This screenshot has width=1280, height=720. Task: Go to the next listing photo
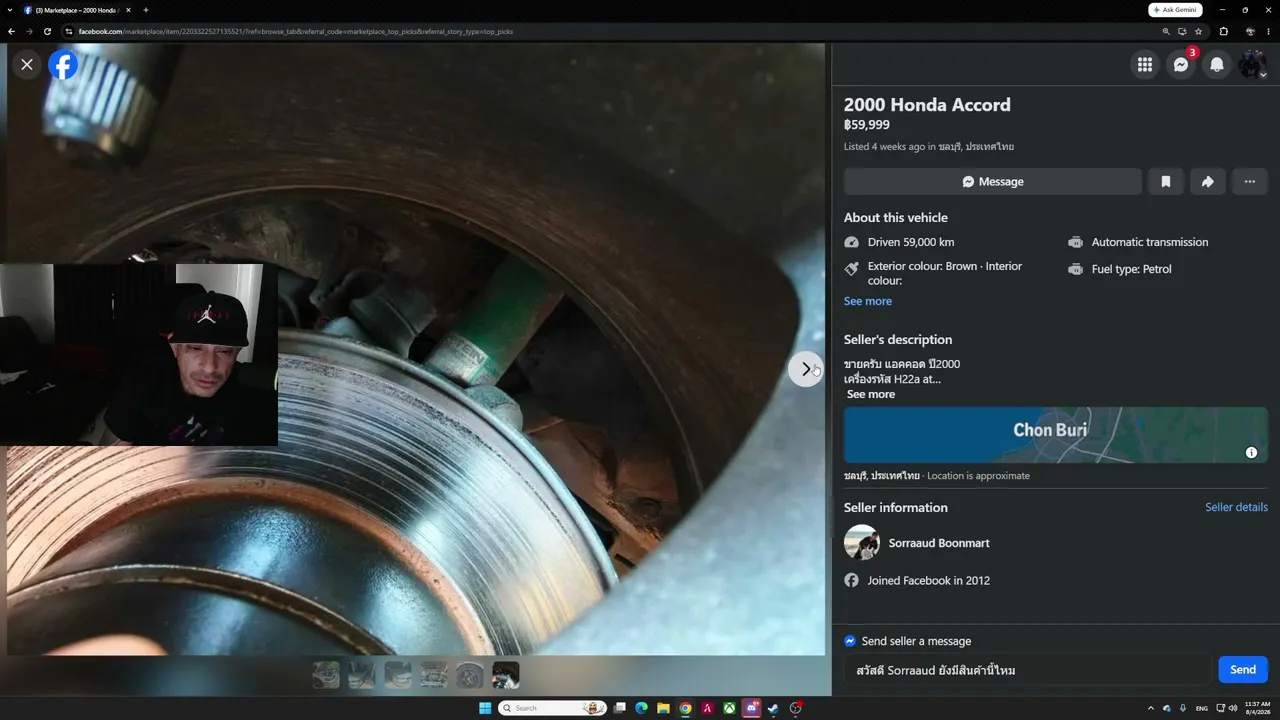[x=806, y=369]
